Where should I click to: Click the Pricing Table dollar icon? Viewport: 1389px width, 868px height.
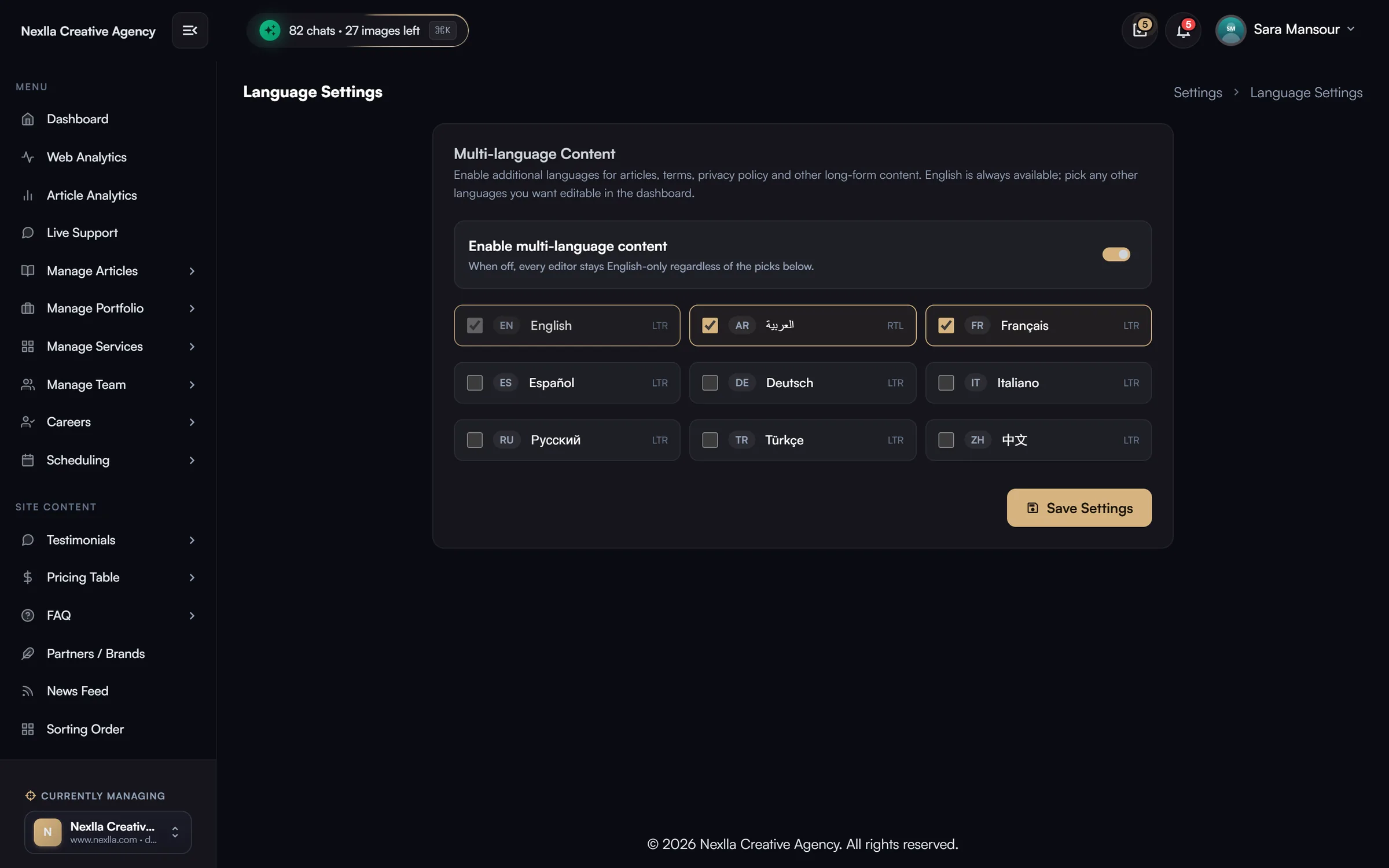[28, 578]
